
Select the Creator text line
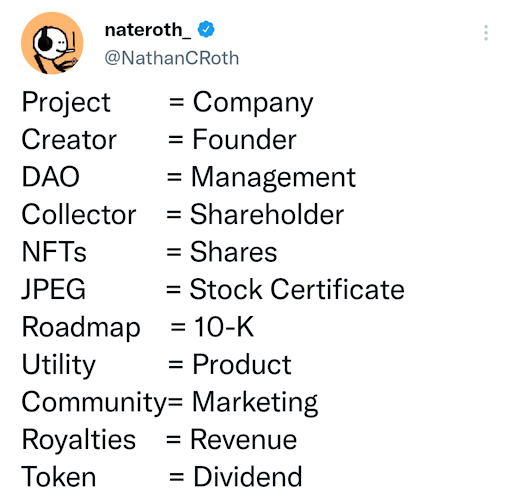159,139
